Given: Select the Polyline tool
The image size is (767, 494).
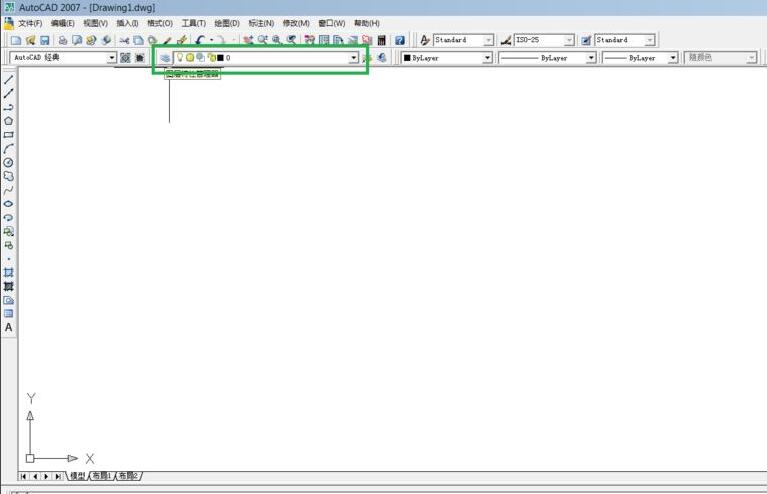Looking at the screenshot, I should point(8,107).
